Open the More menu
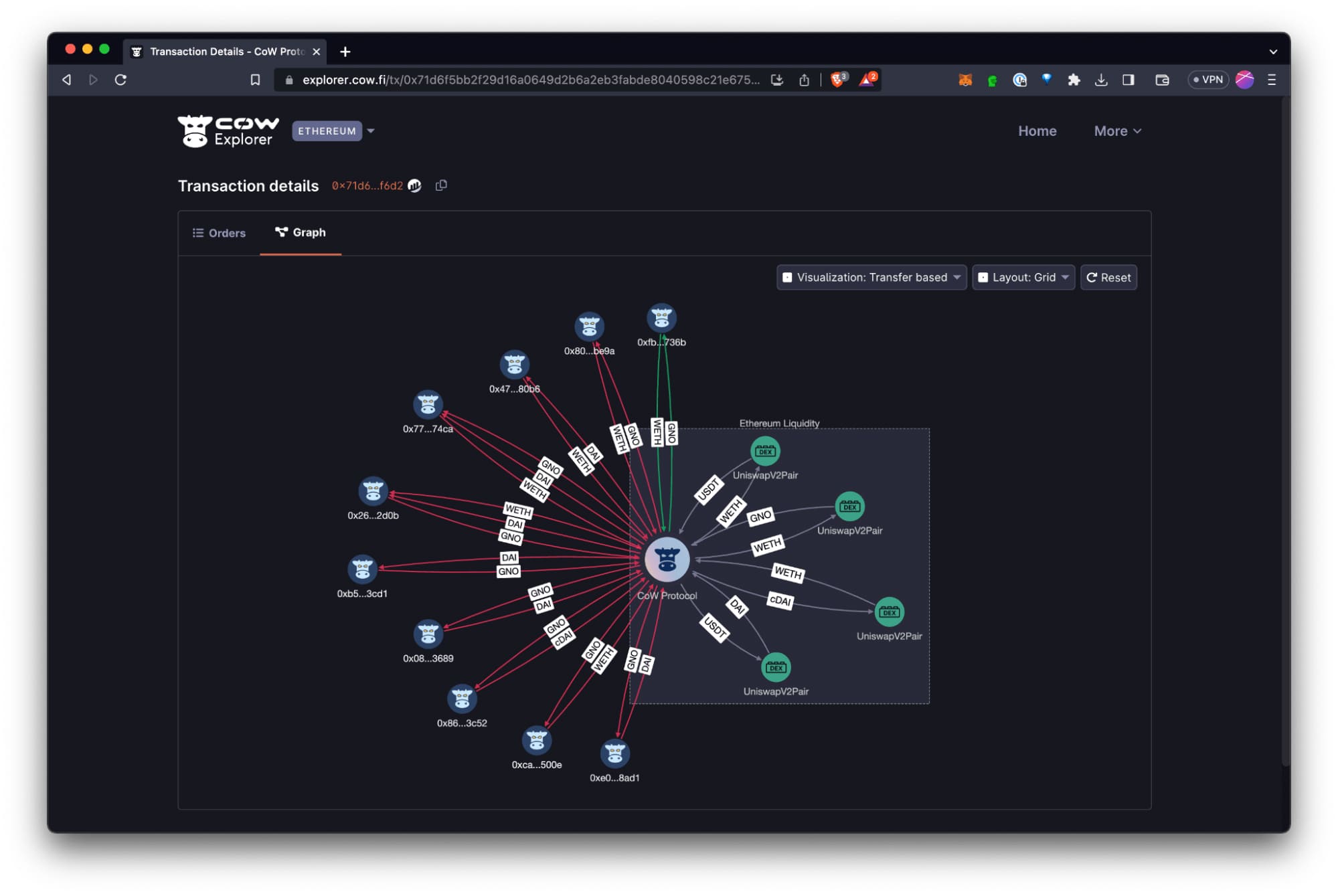The width and height of the screenshot is (1338, 896). pos(1117,131)
